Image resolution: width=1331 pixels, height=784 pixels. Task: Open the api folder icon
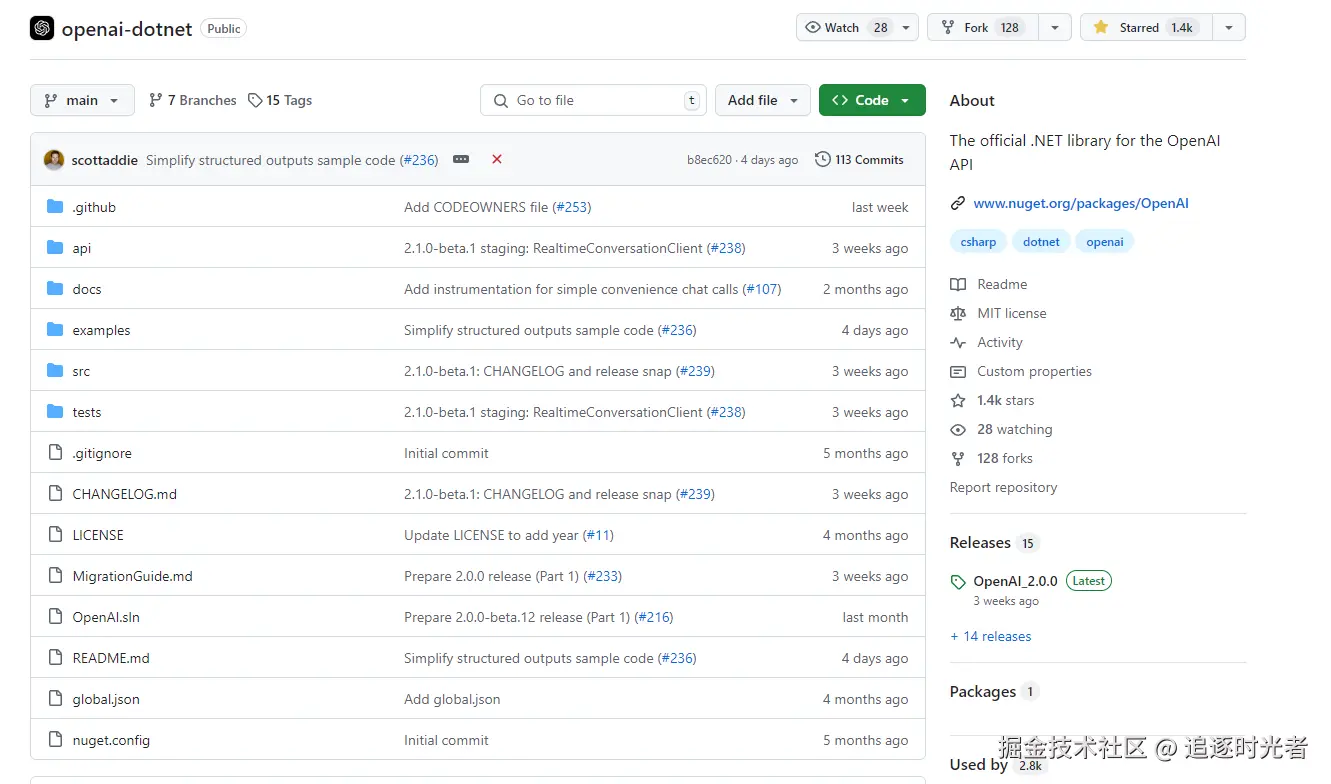pyautogui.click(x=55, y=248)
